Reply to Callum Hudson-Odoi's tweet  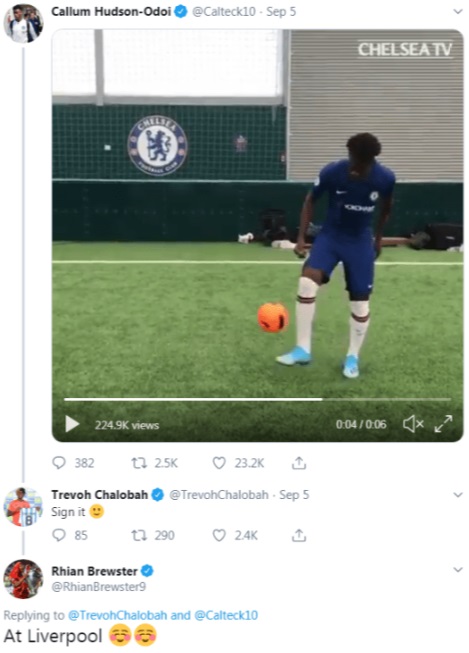click(59, 463)
